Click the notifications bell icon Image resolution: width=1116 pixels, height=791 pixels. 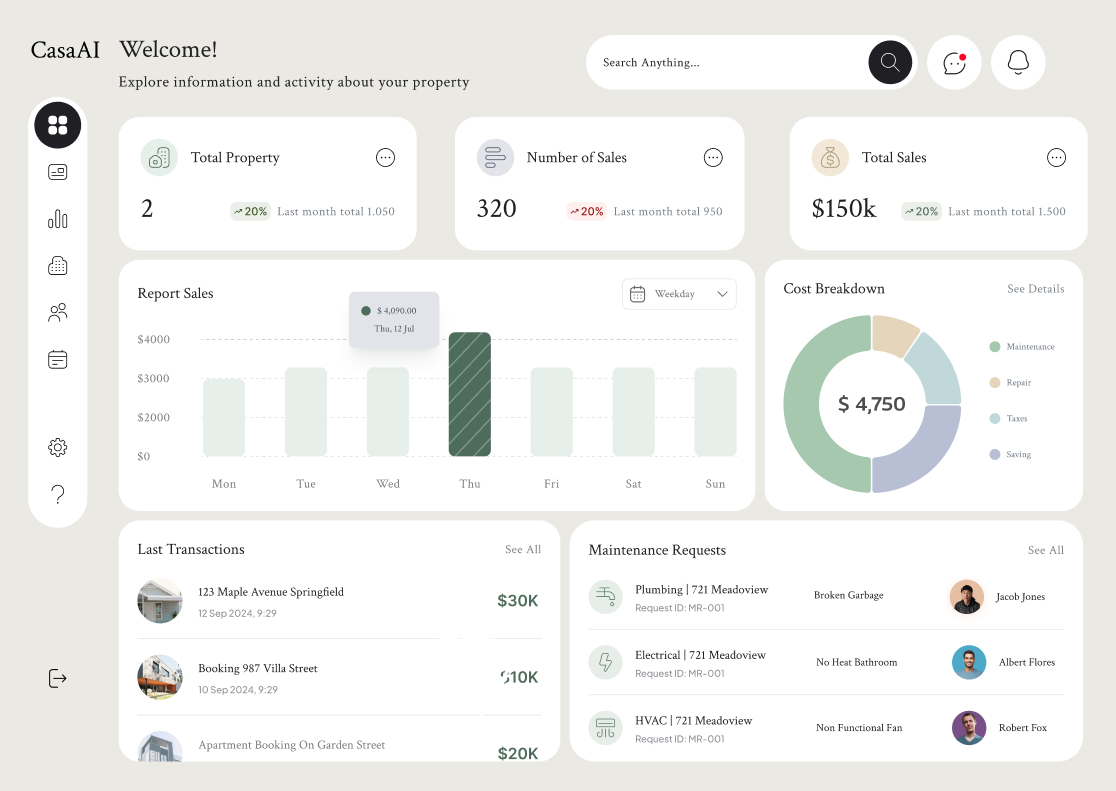click(x=1018, y=62)
